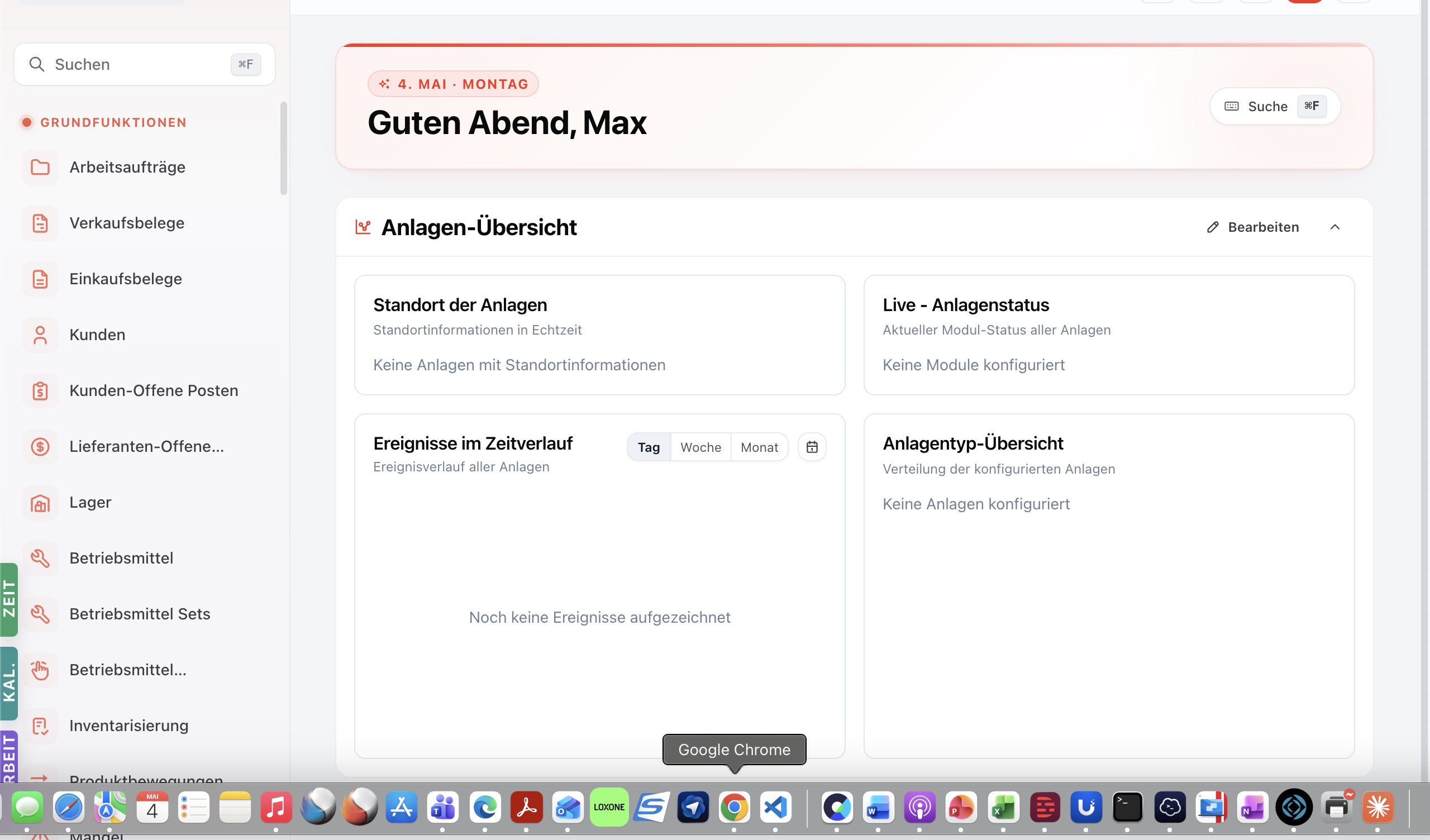This screenshot has height=840, width=1430.
Task: Select Tag view in Ereignisse im Zeitverlauf
Action: 649,447
